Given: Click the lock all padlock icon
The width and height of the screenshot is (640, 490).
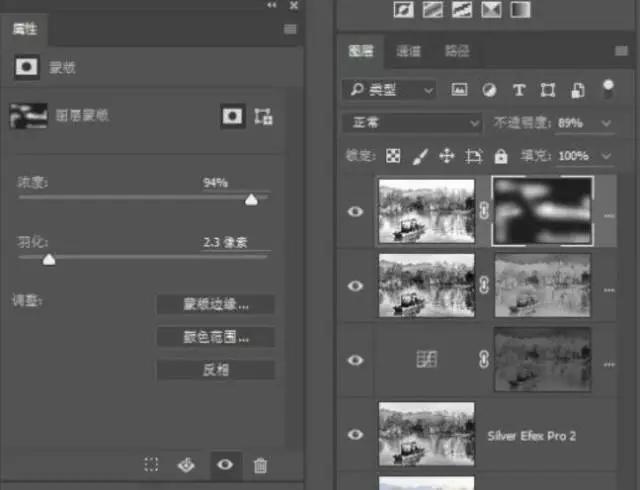Looking at the screenshot, I should point(501,156).
